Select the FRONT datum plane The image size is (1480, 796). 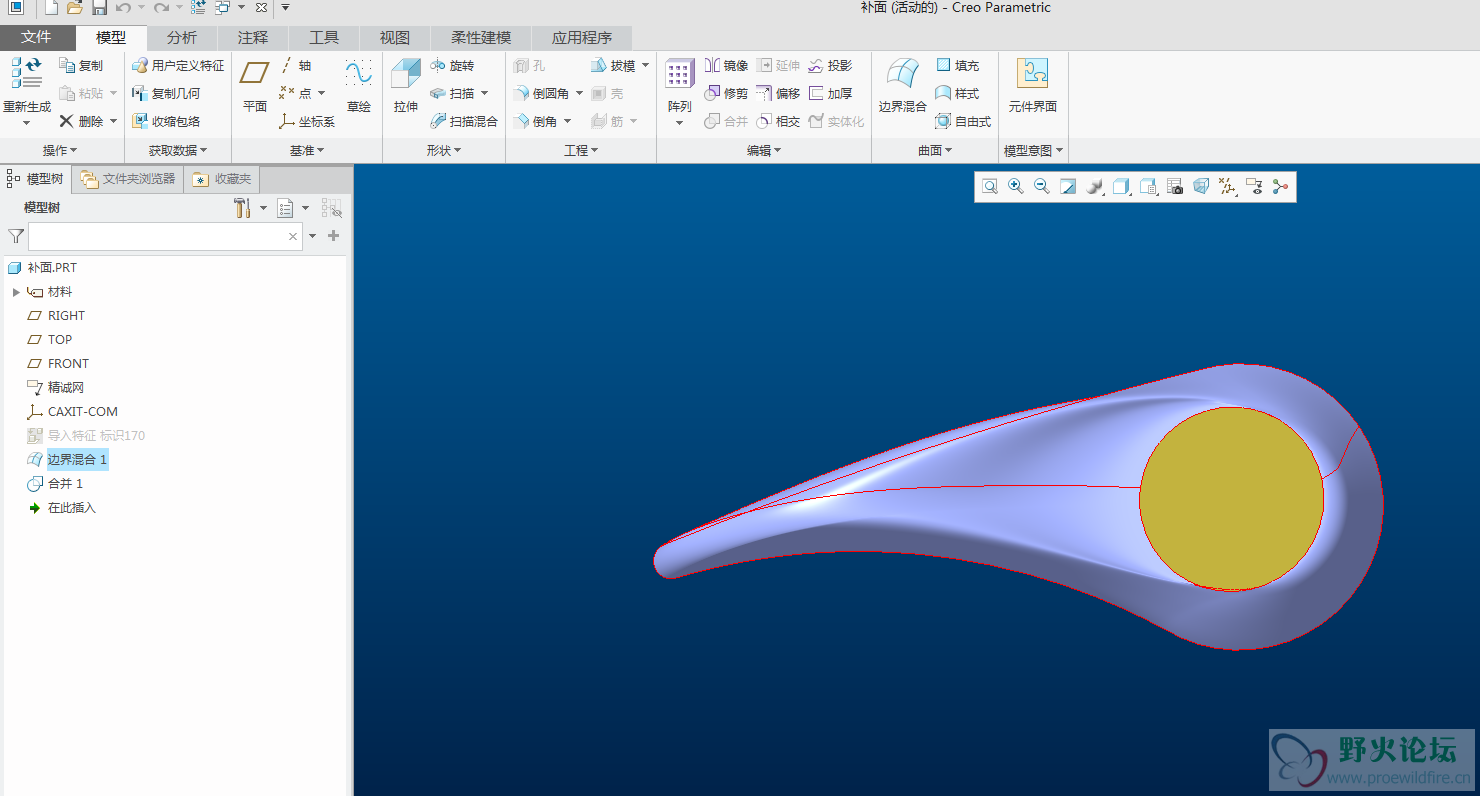click(x=58, y=364)
